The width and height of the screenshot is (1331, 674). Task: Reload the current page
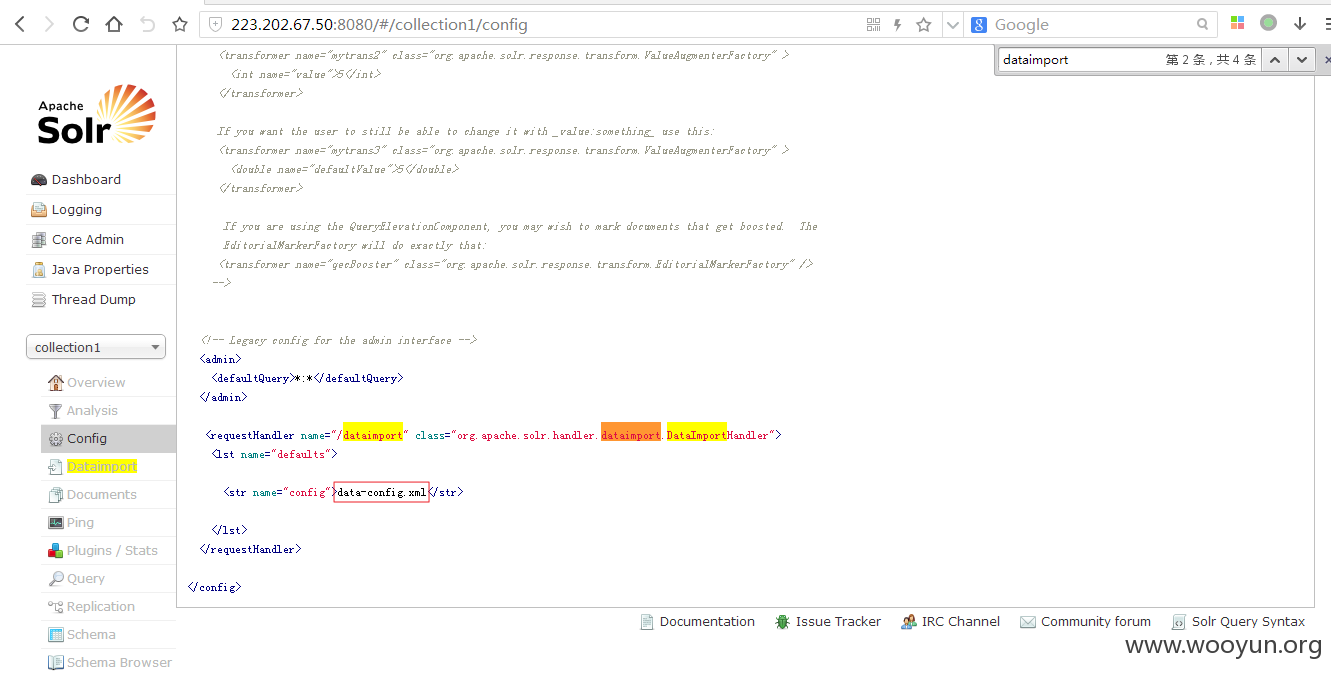pos(81,24)
